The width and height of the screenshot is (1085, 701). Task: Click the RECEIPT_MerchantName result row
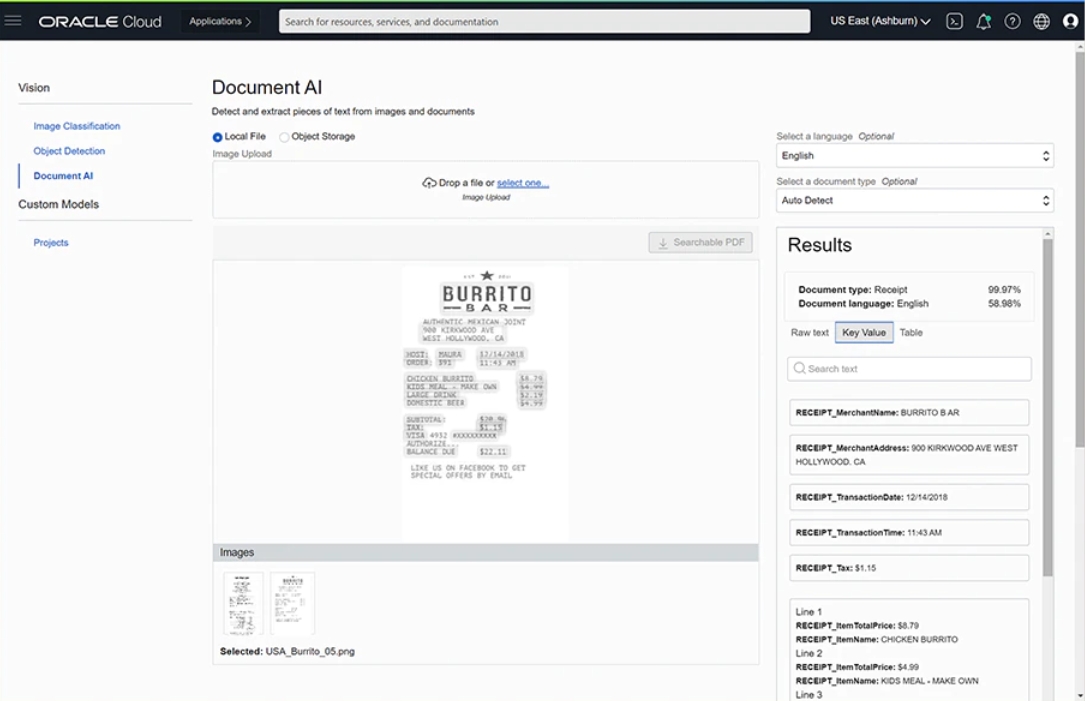909,412
